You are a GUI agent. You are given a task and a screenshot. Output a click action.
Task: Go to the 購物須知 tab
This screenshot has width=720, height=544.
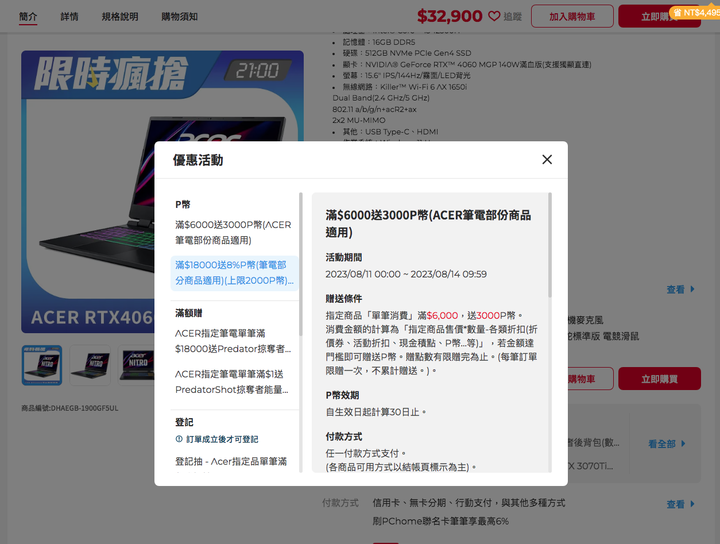tap(180, 17)
